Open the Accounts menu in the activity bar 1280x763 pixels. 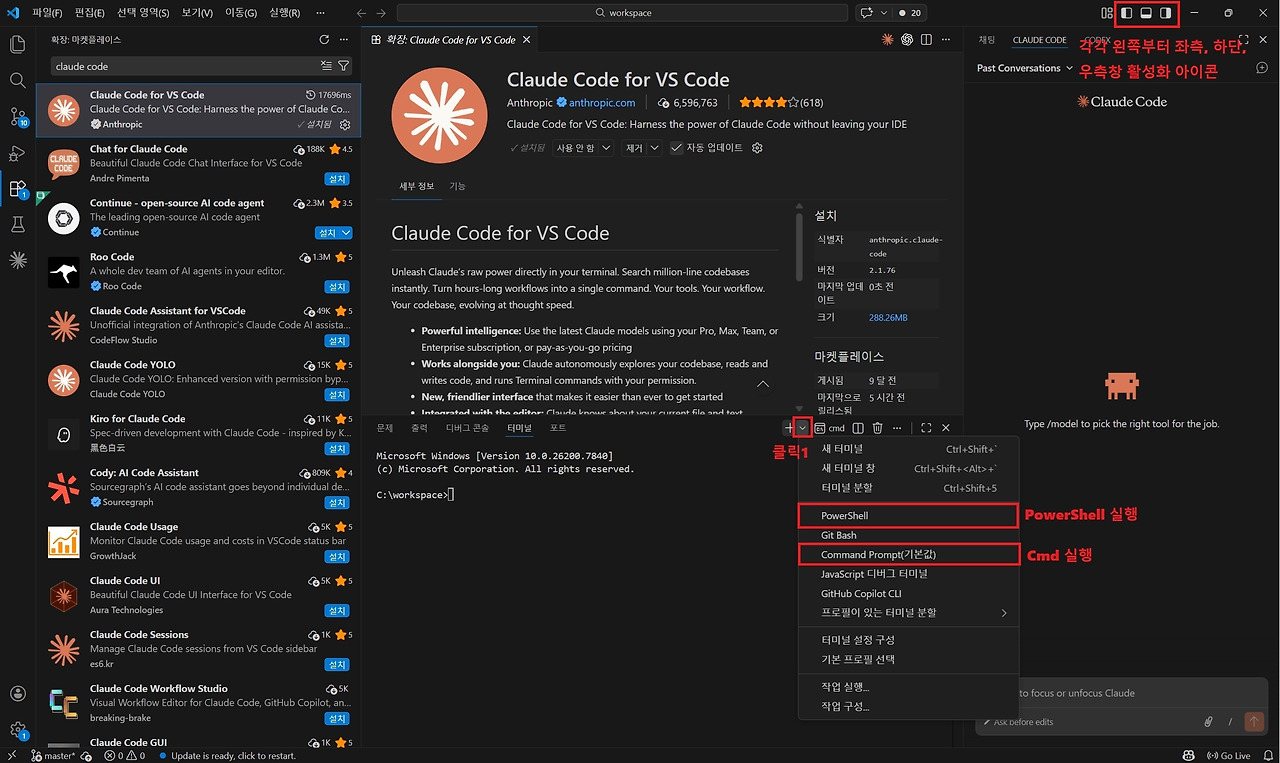tap(17, 694)
